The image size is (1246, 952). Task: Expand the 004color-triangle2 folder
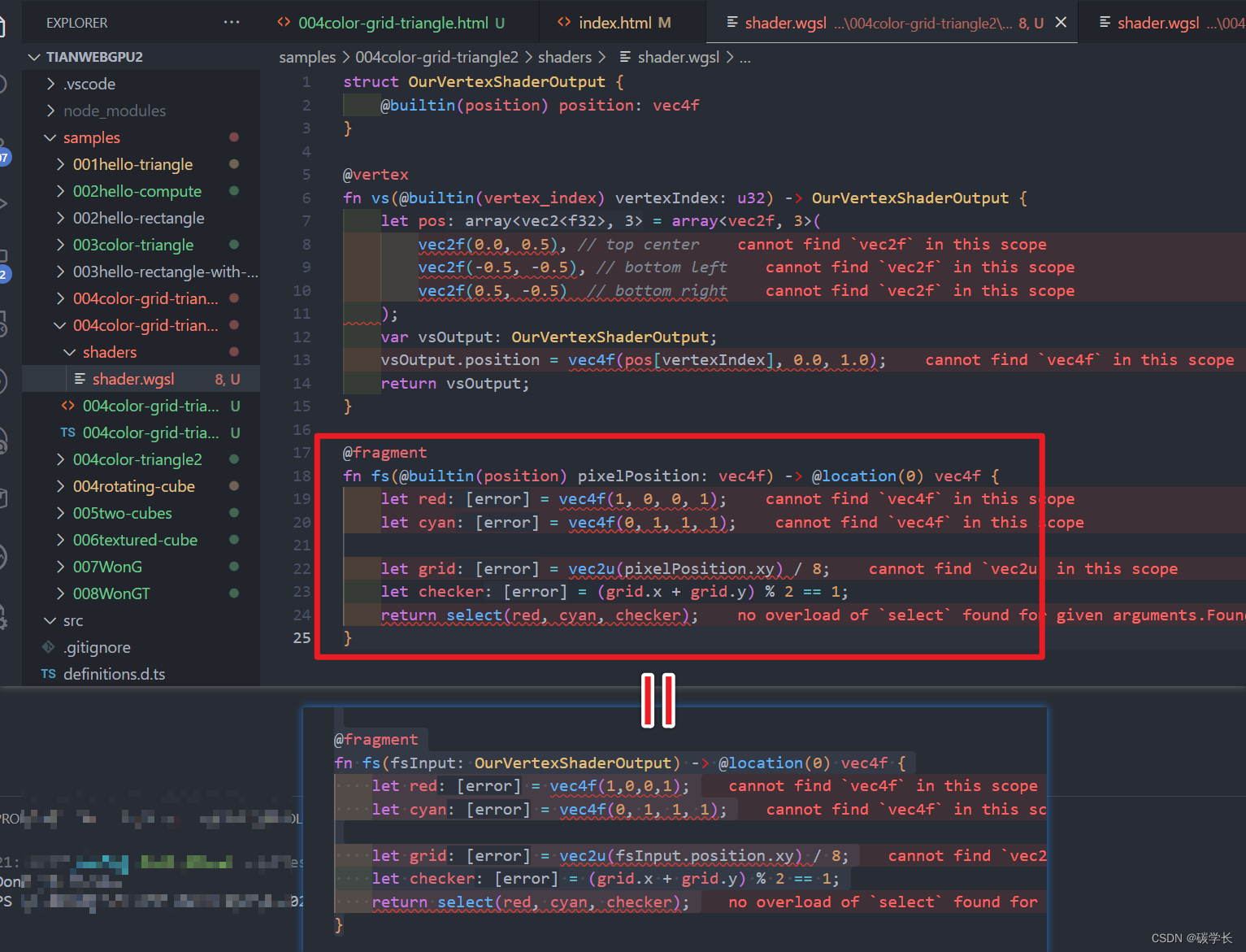[x=141, y=459]
